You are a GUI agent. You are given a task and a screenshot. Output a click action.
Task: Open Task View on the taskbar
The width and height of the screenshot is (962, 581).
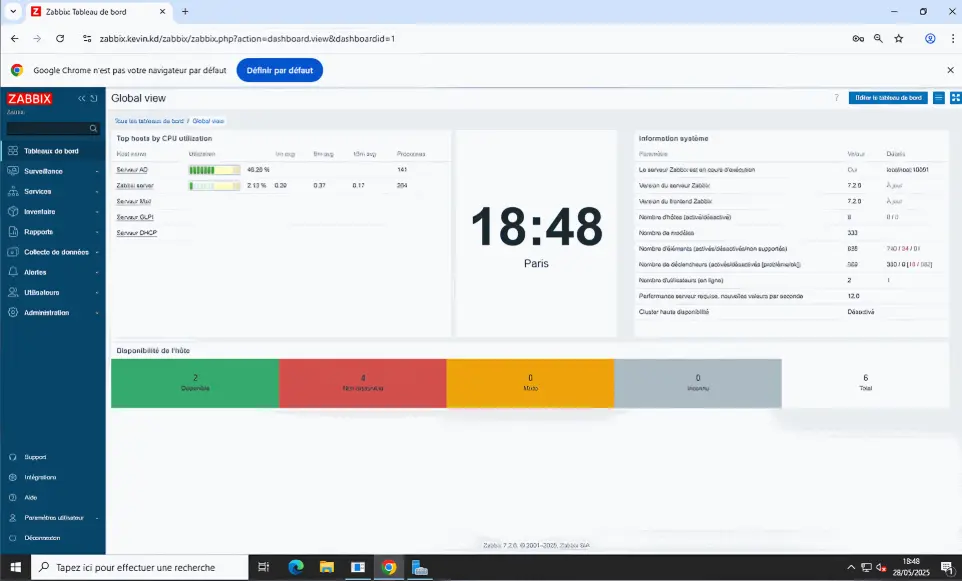[263, 568]
